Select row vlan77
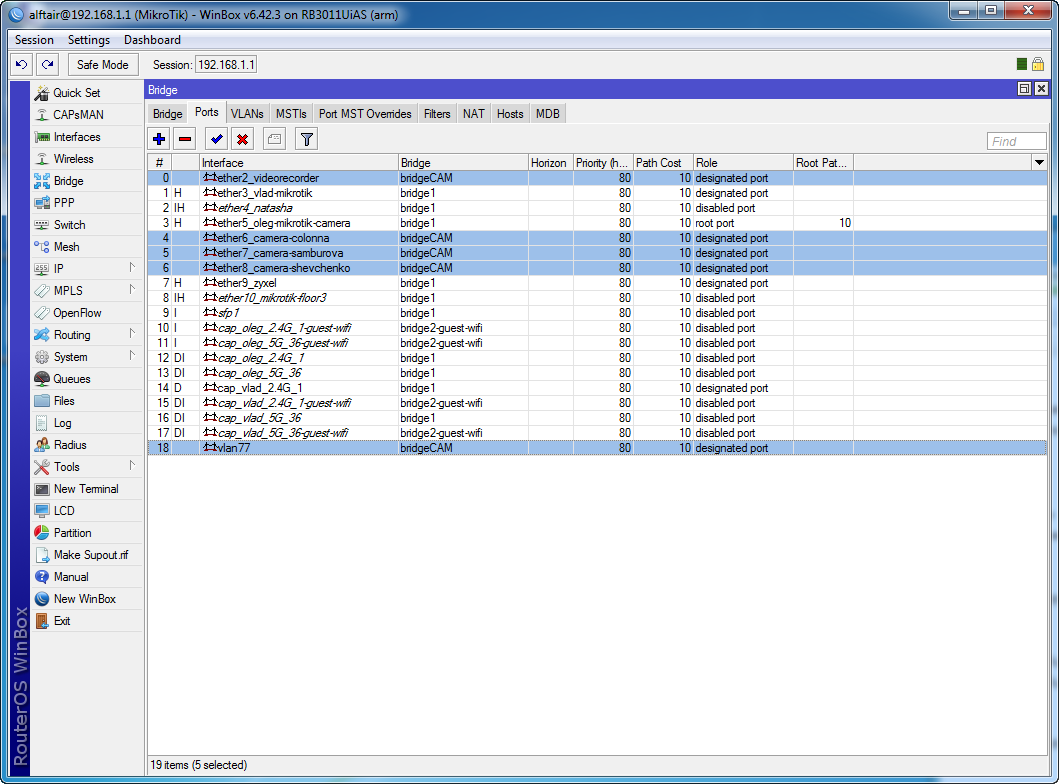The height and width of the screenshot is (784, 1059). [597, 448]
